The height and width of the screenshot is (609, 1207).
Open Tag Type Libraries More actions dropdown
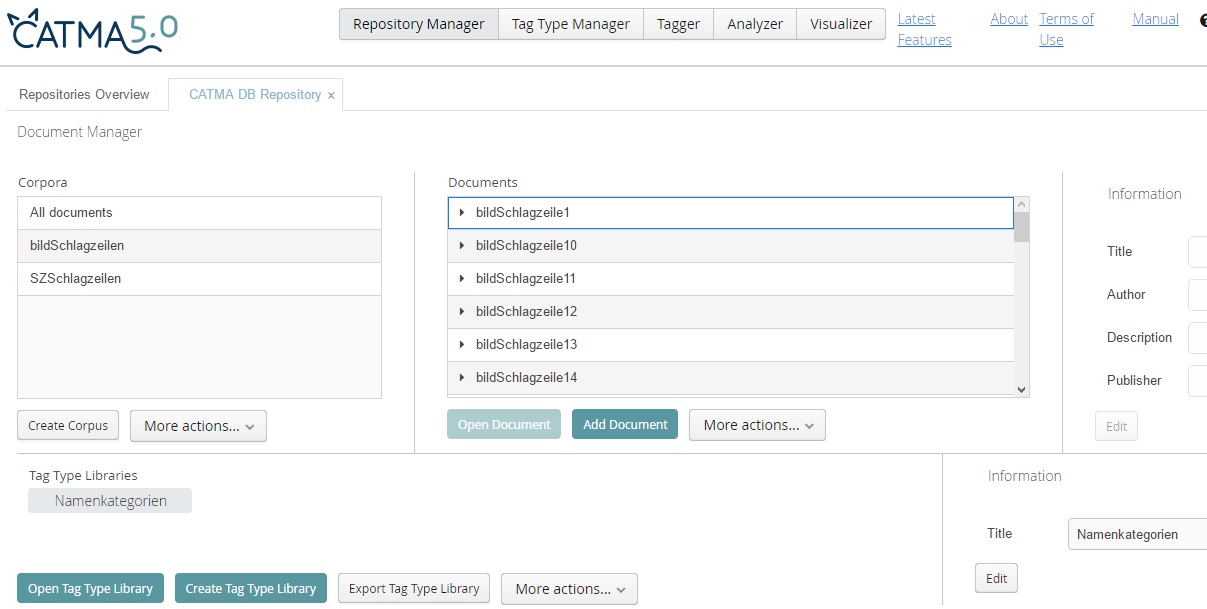[569, 589]
